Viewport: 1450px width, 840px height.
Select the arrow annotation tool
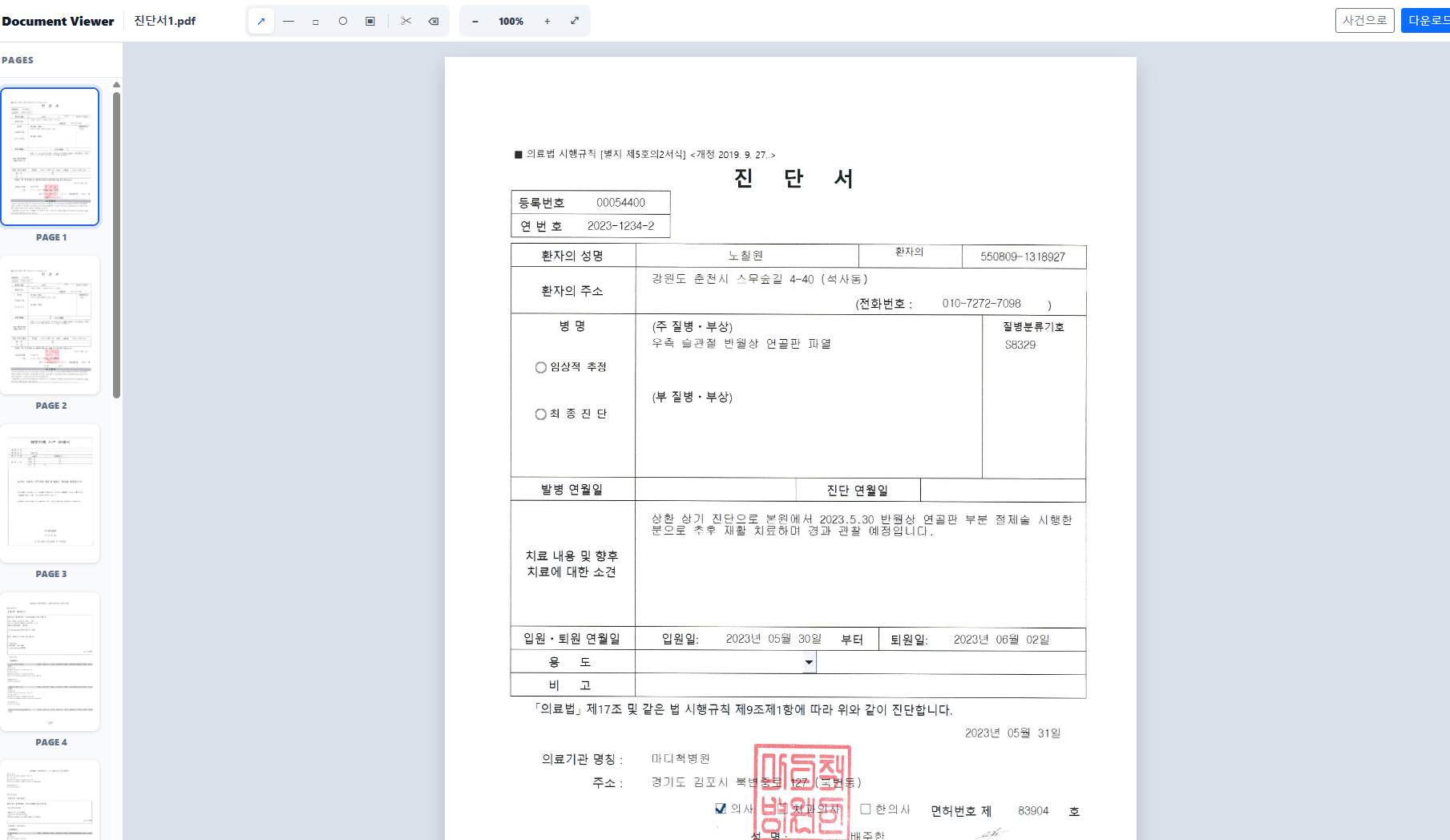[x=261, y=21]
